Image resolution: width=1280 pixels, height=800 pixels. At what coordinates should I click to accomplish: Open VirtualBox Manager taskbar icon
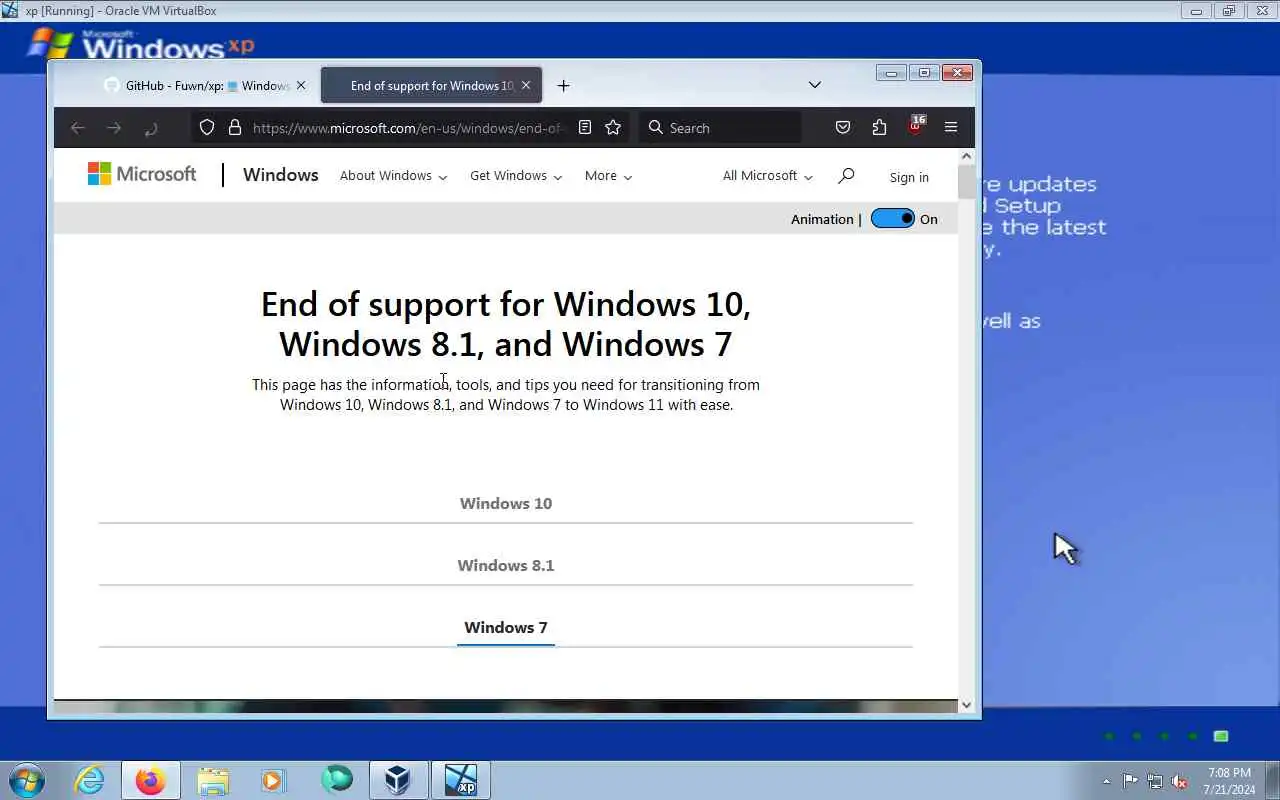tap(398, 780)
